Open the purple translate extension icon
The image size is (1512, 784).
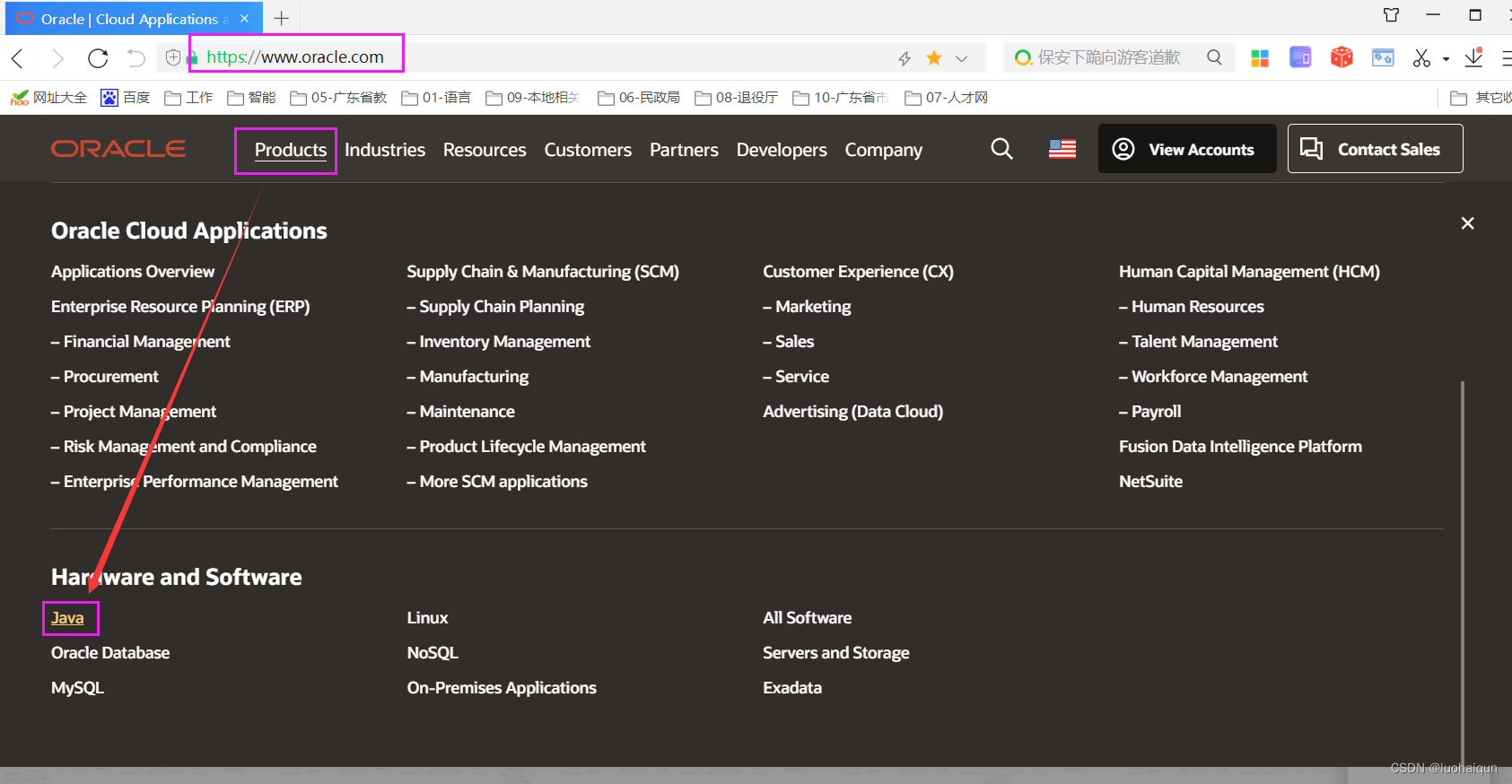1300,57
